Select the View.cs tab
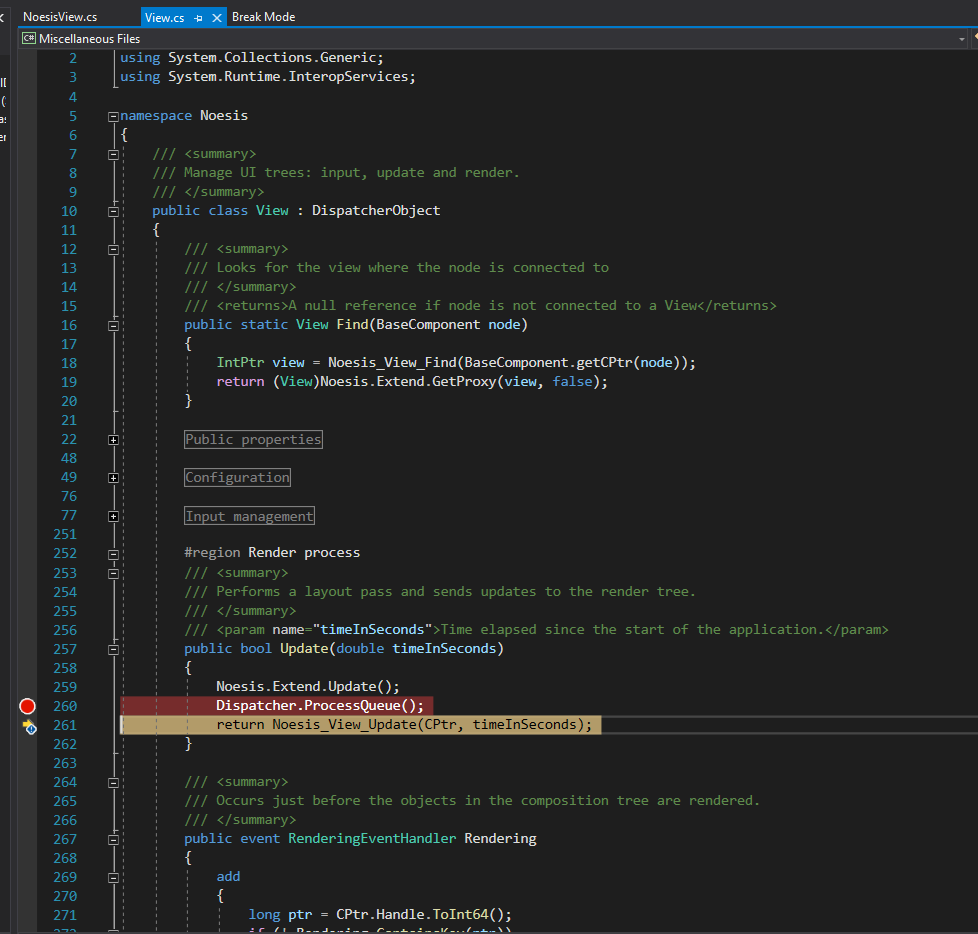The height and width of the screenshot is (934, 978). 165,17
